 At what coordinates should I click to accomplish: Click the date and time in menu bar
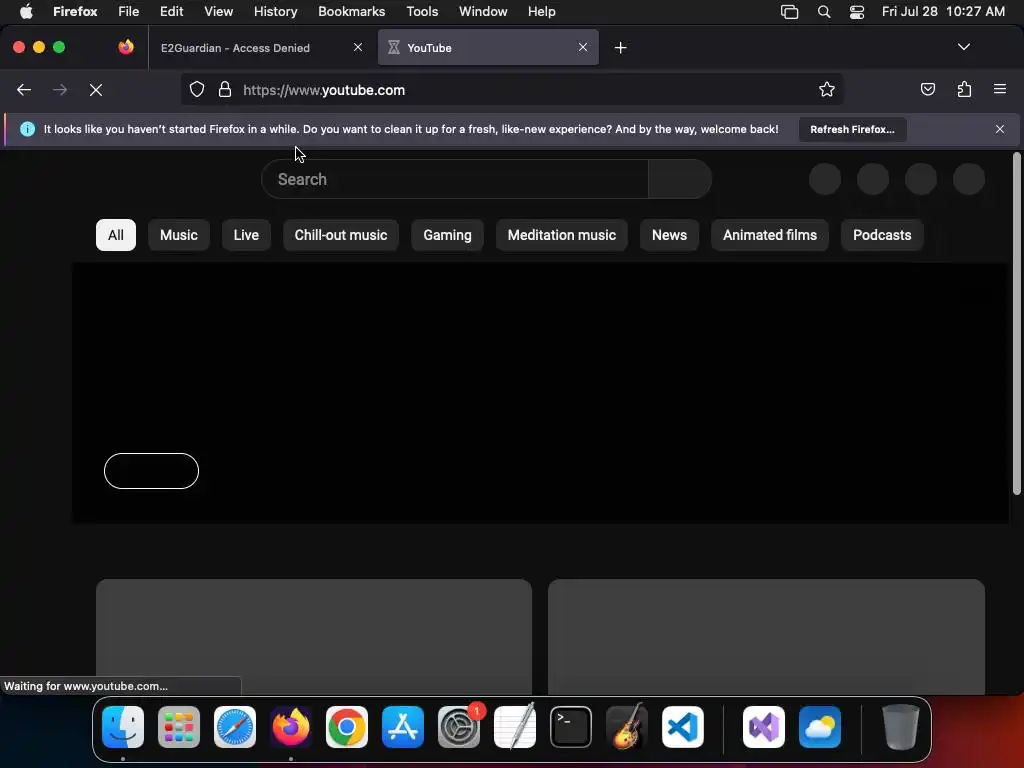pos(943,11)
